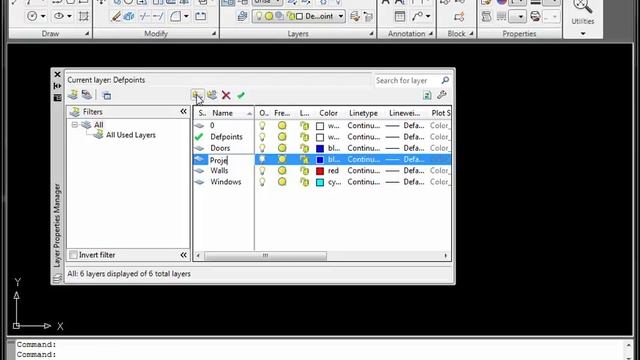Toggle Lock icon for Walls layer
The width and height of the screenshot is (640, 360).
pos(304,171)
